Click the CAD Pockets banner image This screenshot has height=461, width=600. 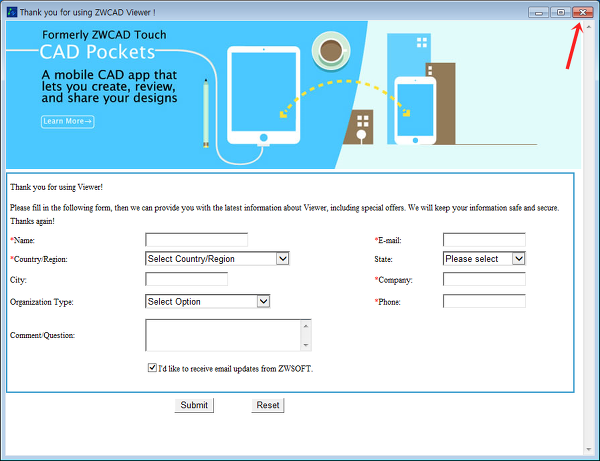click(293, 95)
